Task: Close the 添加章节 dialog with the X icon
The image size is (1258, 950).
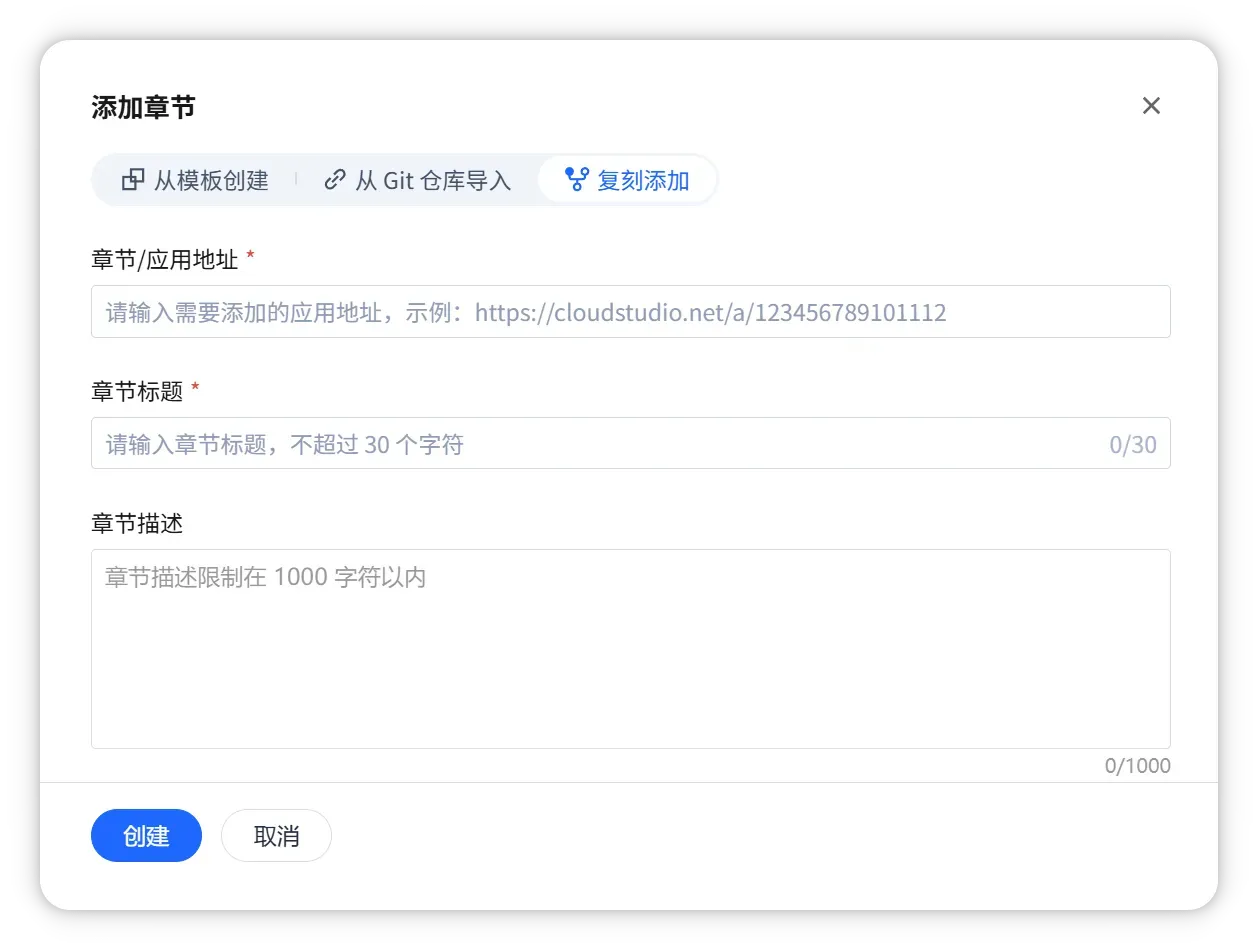Action: click(x=1151, y=106)
